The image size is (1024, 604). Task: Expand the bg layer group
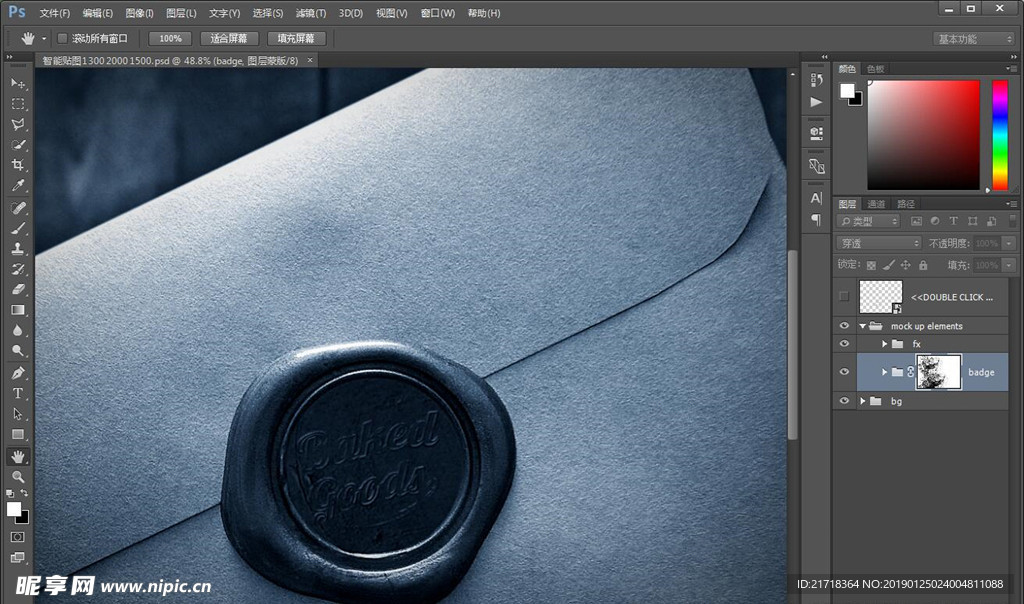[862, 401]
